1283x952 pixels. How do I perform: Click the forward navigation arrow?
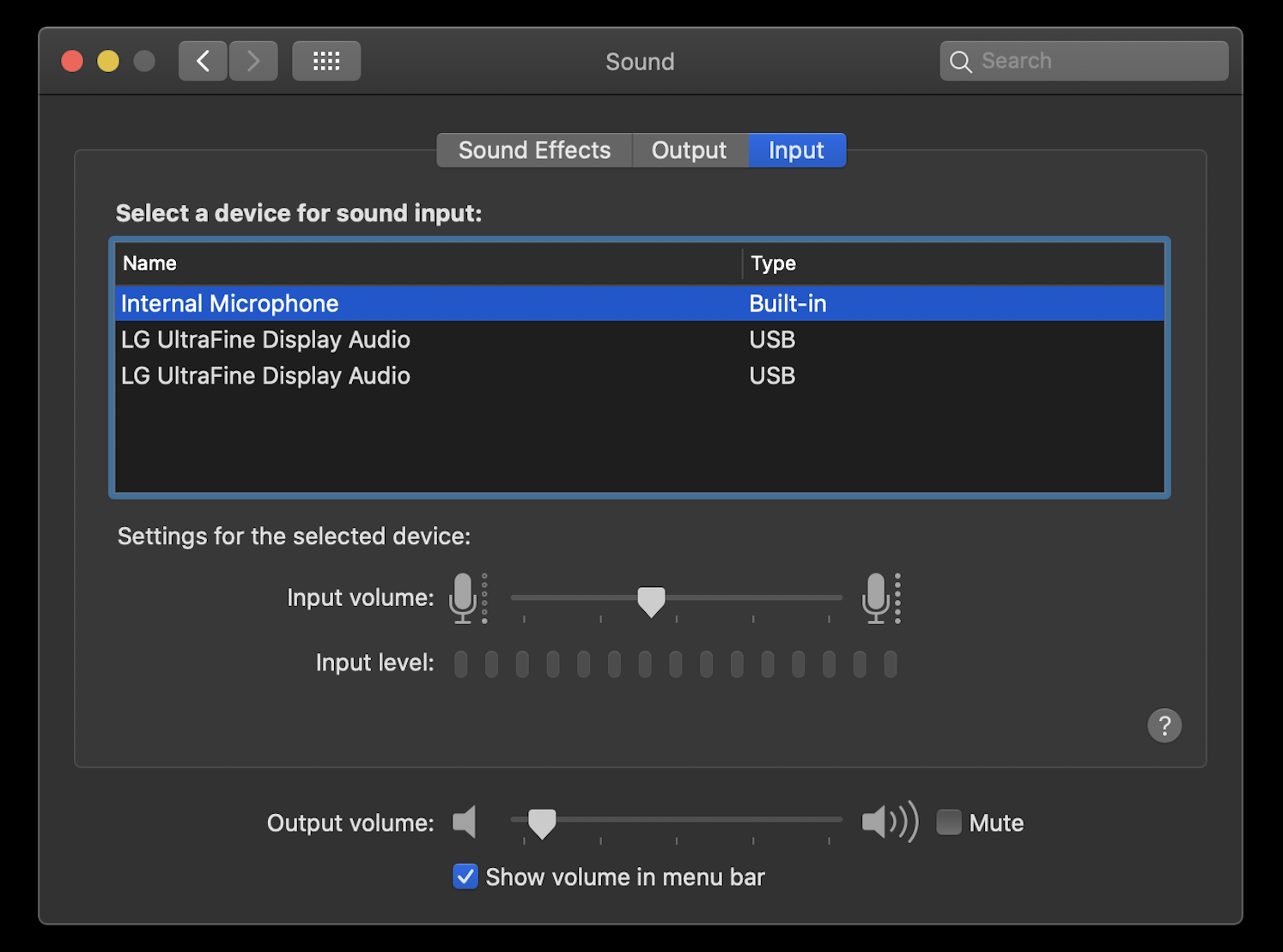[252, 60]
